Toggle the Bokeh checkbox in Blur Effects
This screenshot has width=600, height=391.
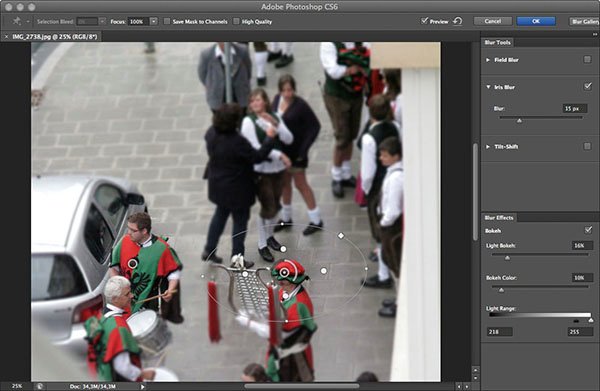588,230
